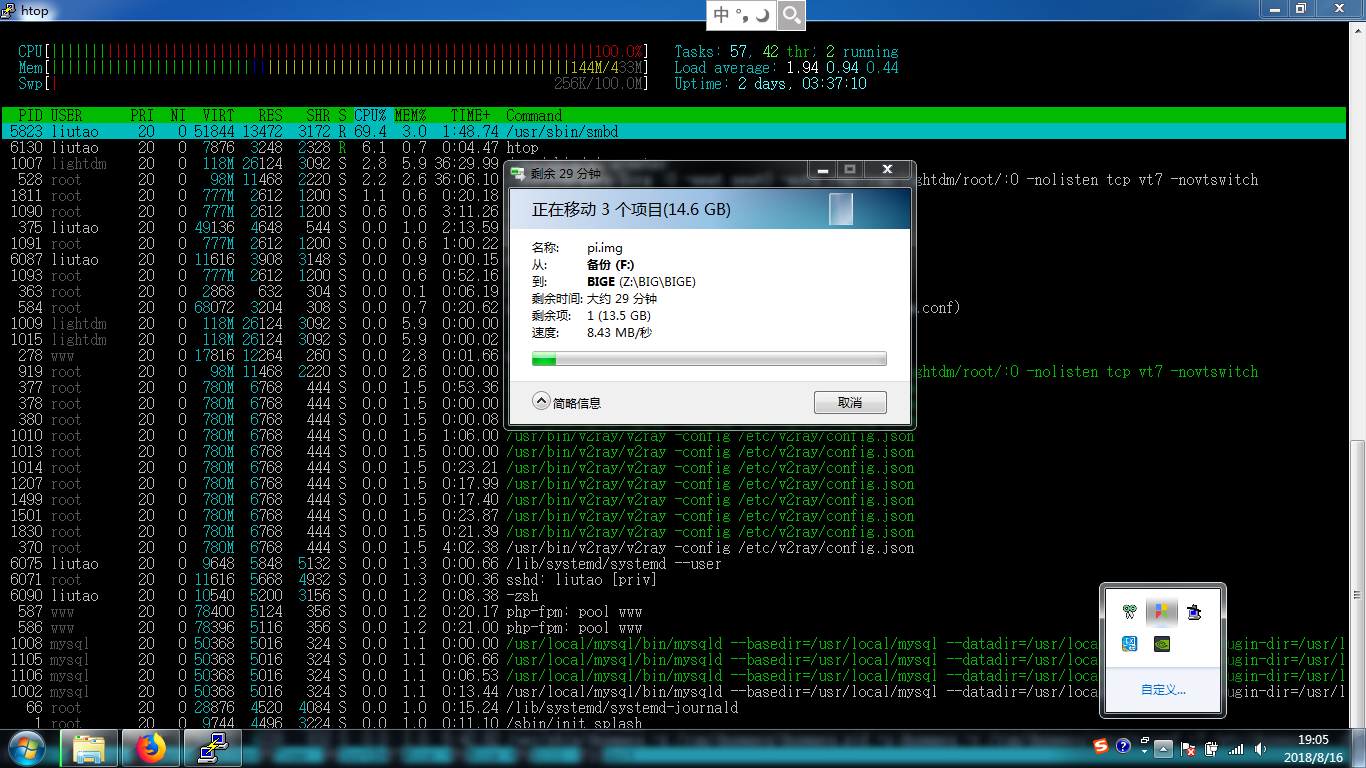Click the file move progress bar
The height and width of the screenshot is (768, 1366).
tap(709, 359)
